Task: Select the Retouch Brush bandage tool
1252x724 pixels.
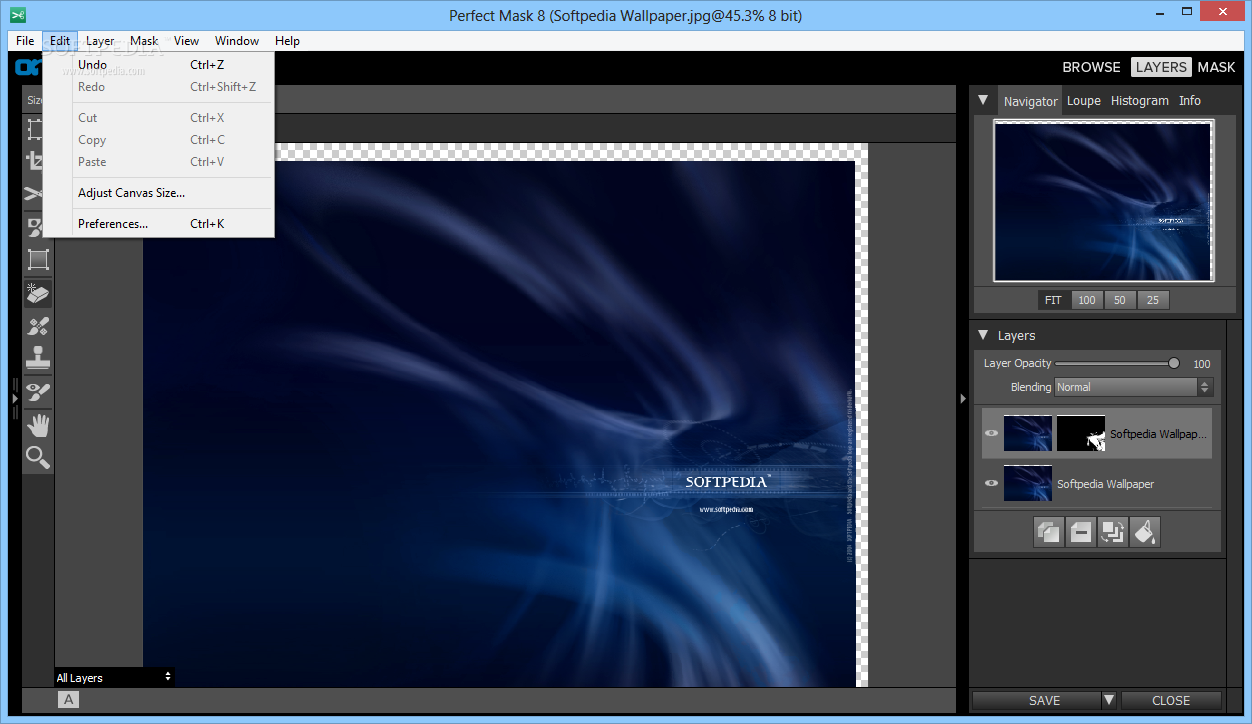Action: pyautogui.click(x=37, y=326)
